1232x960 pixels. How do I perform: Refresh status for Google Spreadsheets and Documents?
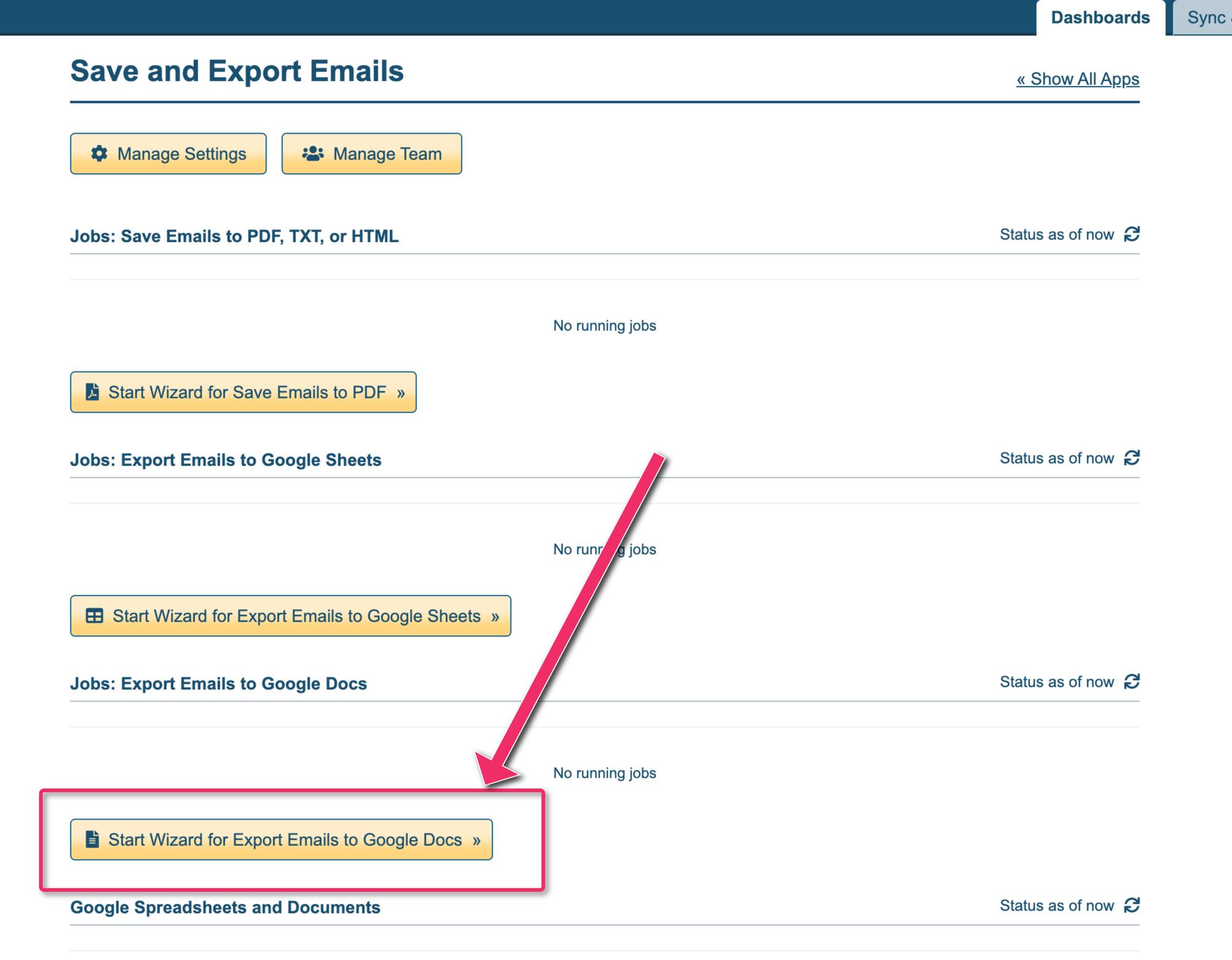click(x=1131, y=905)
